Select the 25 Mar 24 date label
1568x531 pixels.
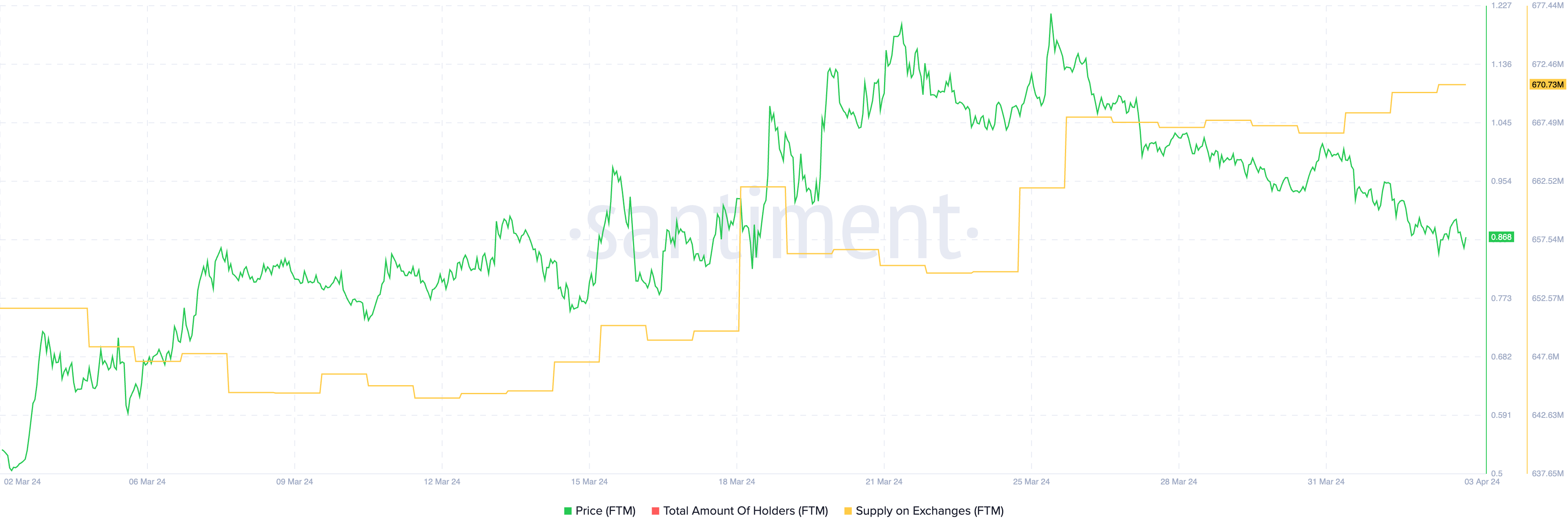coord(1031,482)
